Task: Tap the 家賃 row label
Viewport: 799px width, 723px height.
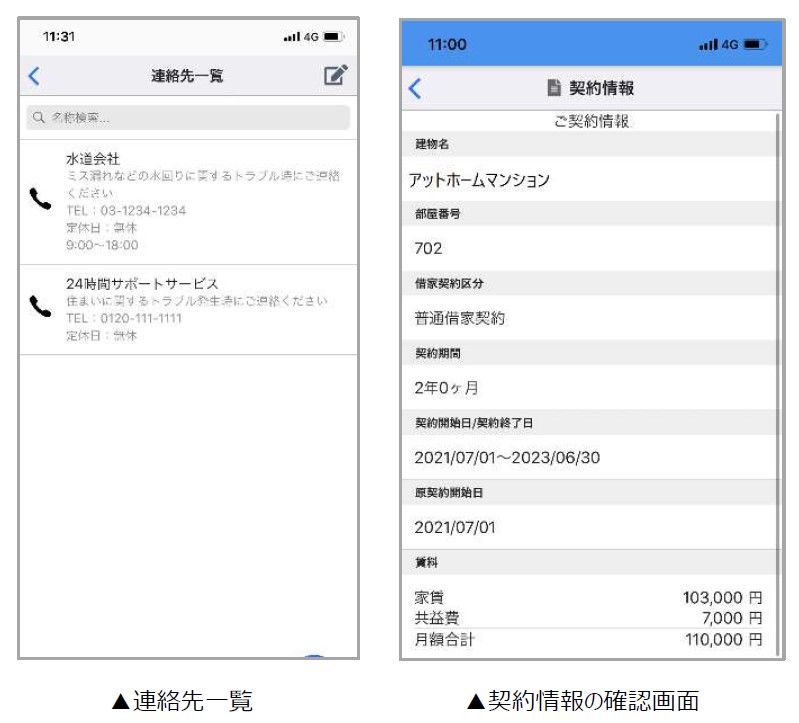Action: click(429, 597)
